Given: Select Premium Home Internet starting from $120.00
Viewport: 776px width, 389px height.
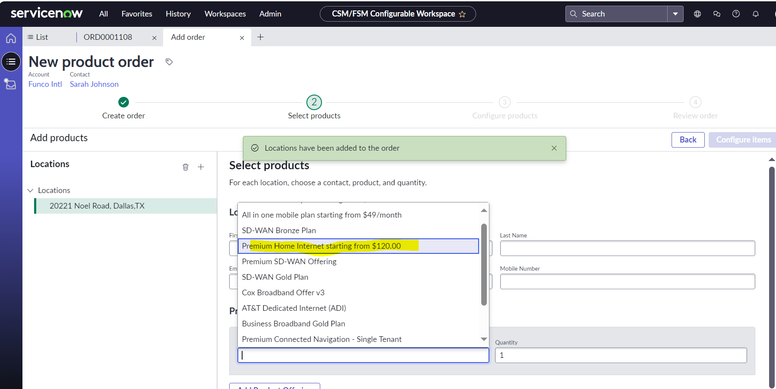Looking at the screenshot, I should tap(359, 246).
